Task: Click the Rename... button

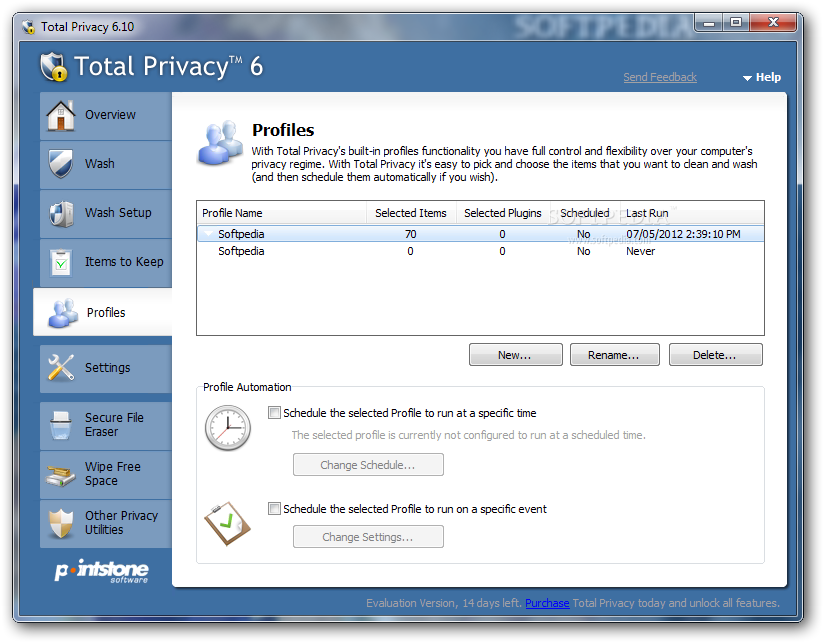Action: [614, 355]
